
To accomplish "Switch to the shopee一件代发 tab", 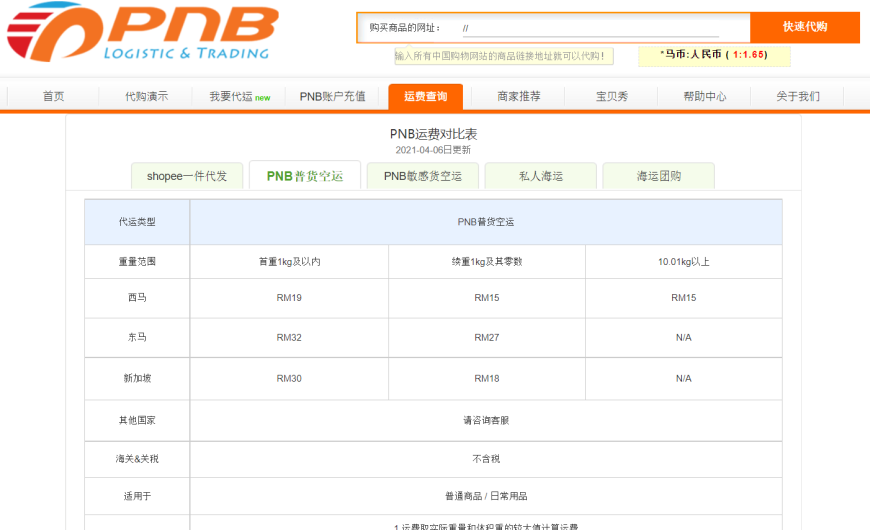I will [187, 176].
